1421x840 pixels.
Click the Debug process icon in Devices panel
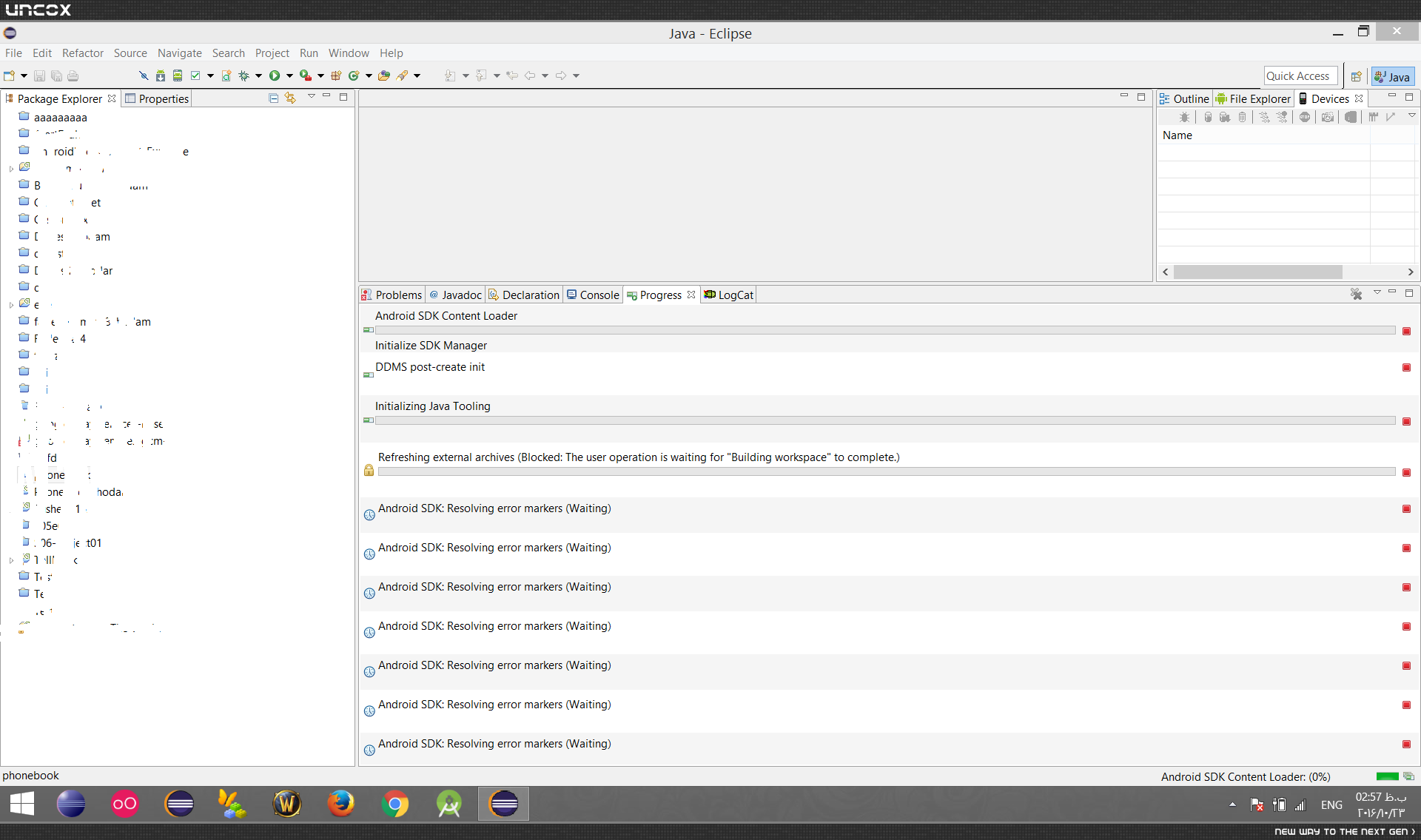pos(1184,117)
